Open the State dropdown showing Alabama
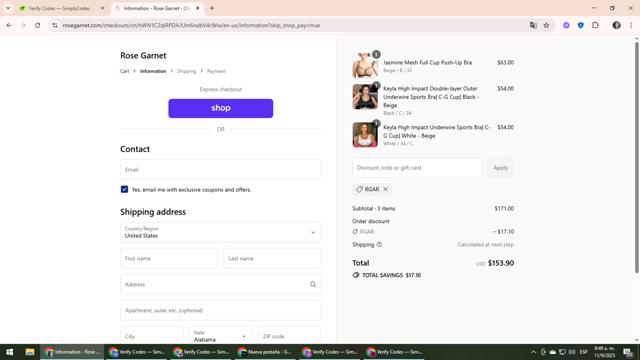Image resolution: width=640 pixels, height=360 pixels. [221, 336]
